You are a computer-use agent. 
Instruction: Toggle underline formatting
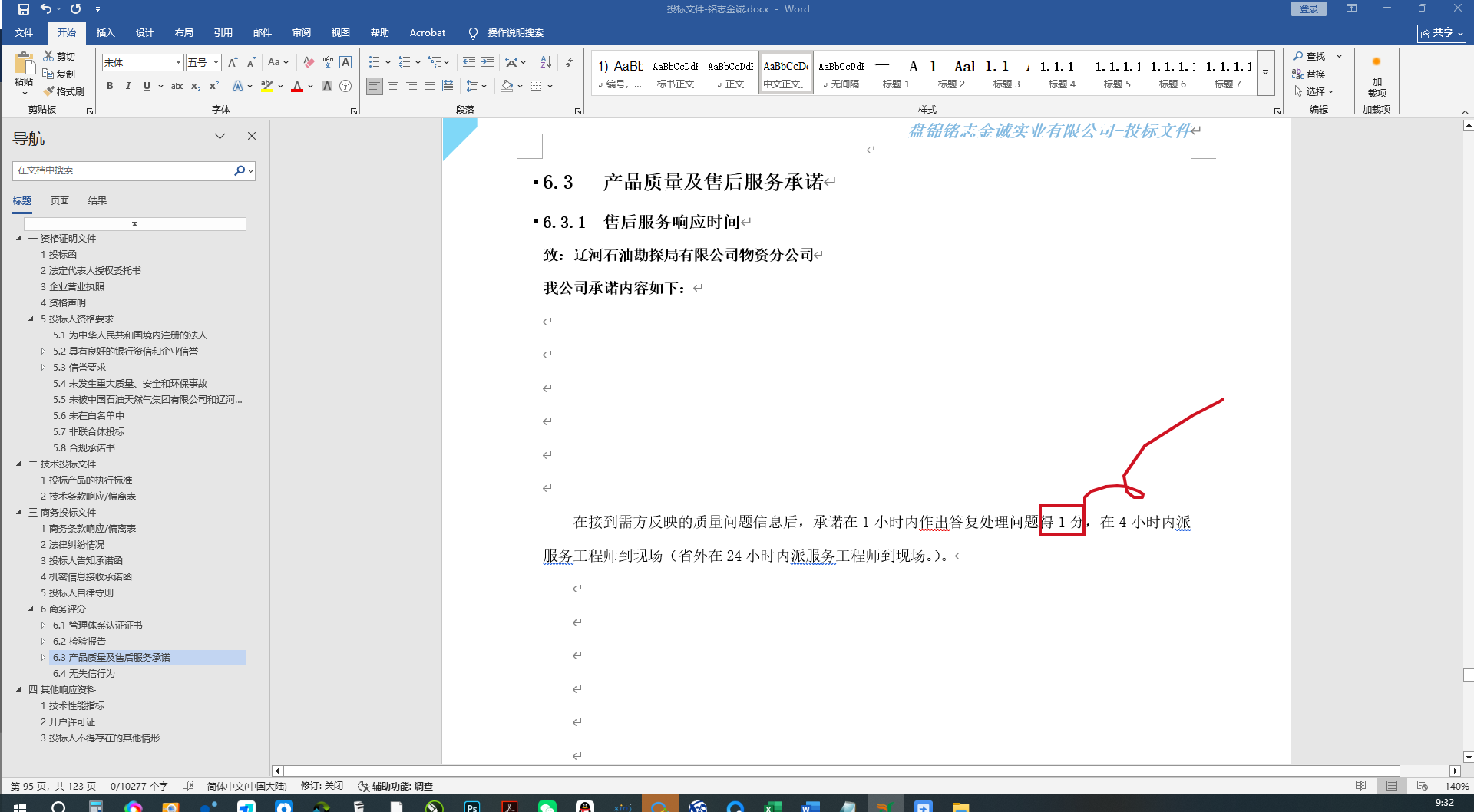point(147,86)
